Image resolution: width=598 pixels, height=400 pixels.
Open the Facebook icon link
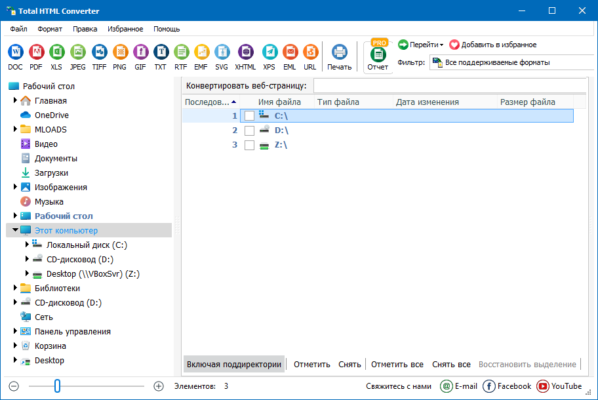pyautogui.click(x=489, y=386)
